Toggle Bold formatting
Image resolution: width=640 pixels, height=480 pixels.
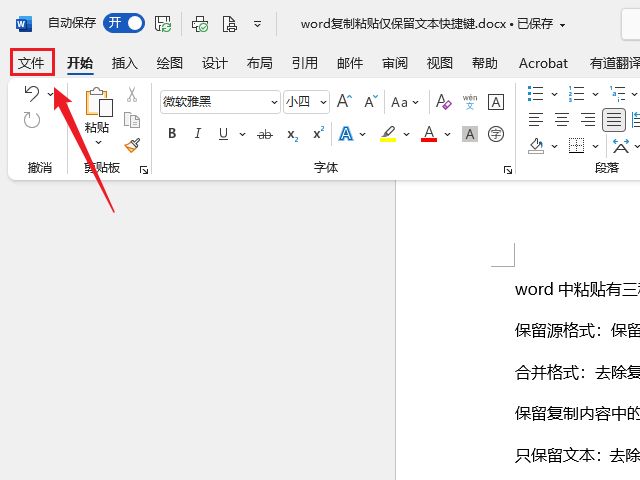172,133
